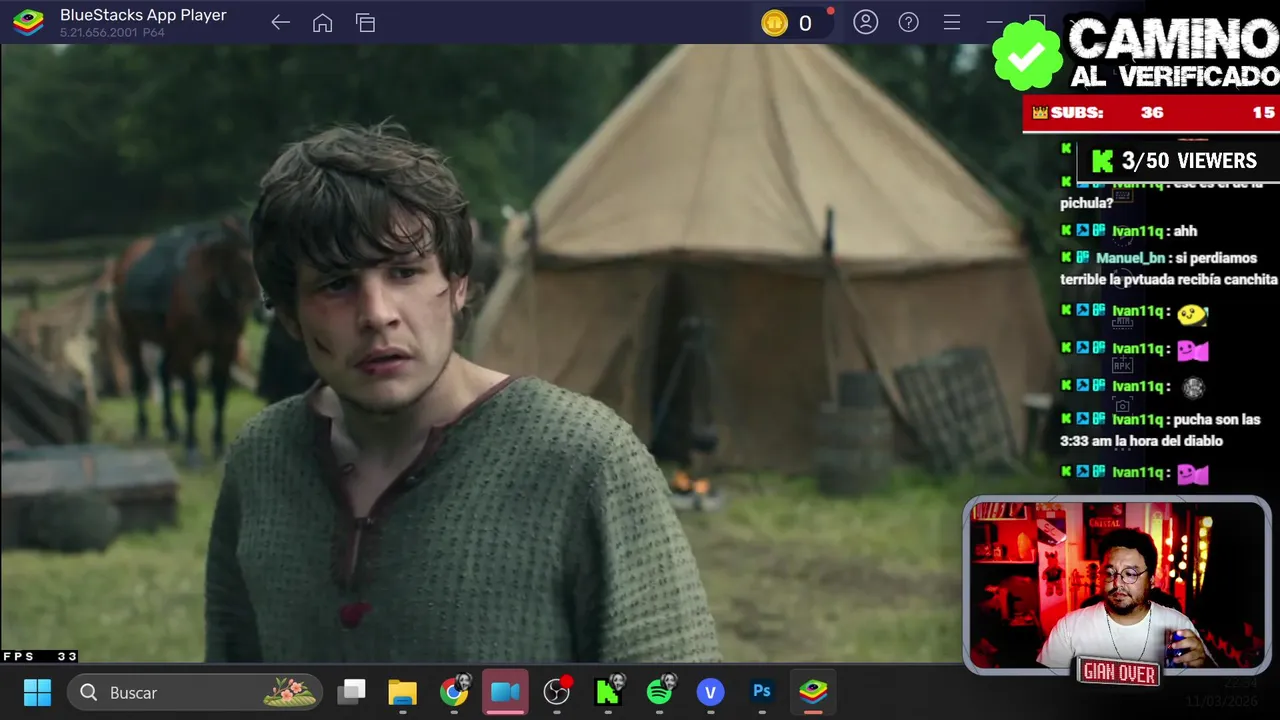Open the video camera app on taskbar
This screenshot has width=1280, height=720.
pyautogui.click(x=505, y=692)
